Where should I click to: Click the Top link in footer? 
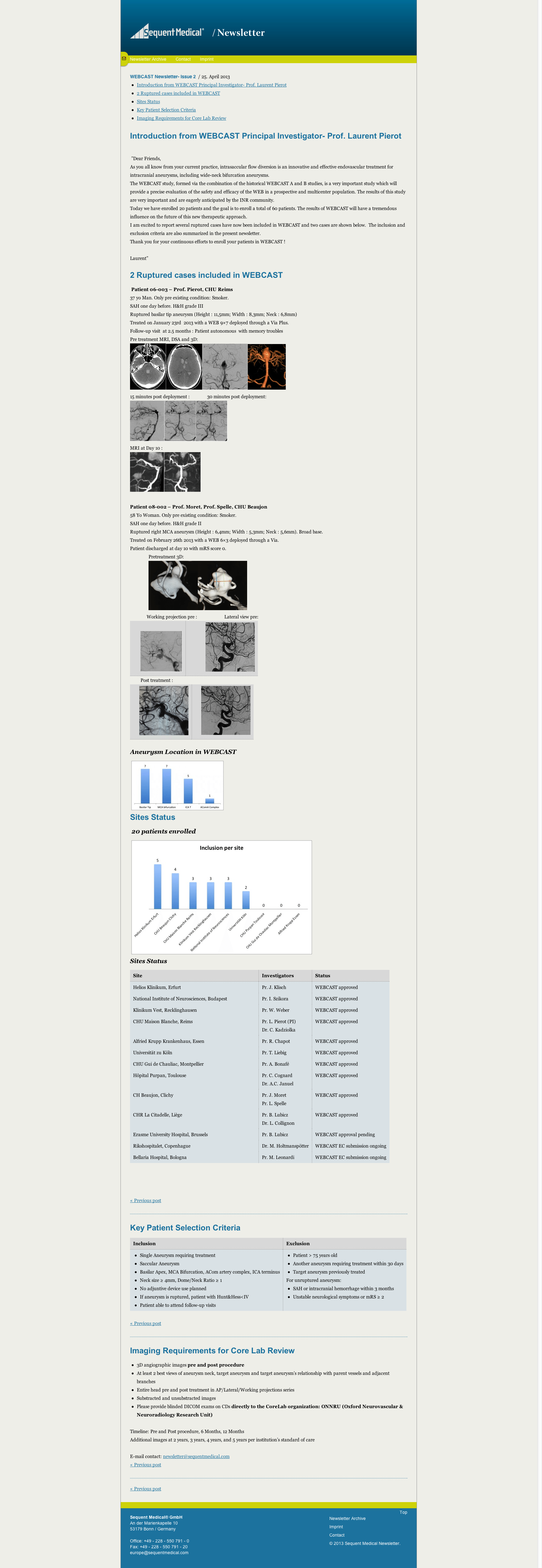(403, 1512)
